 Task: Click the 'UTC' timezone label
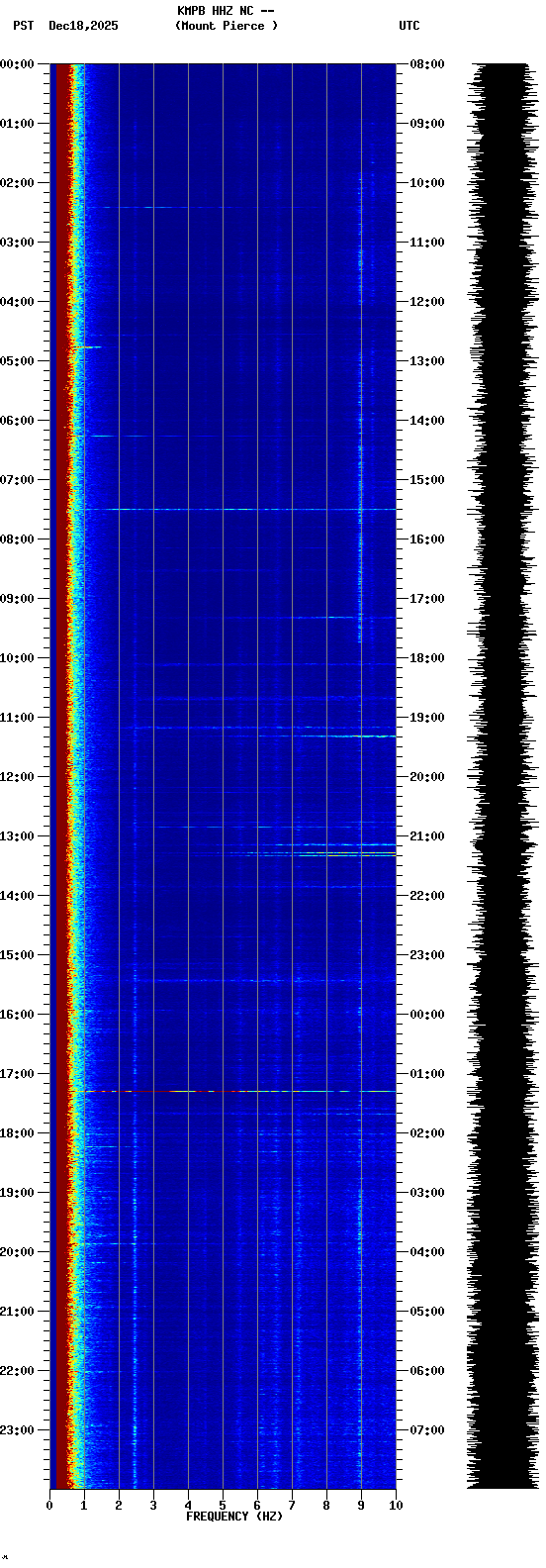[409, 26]
